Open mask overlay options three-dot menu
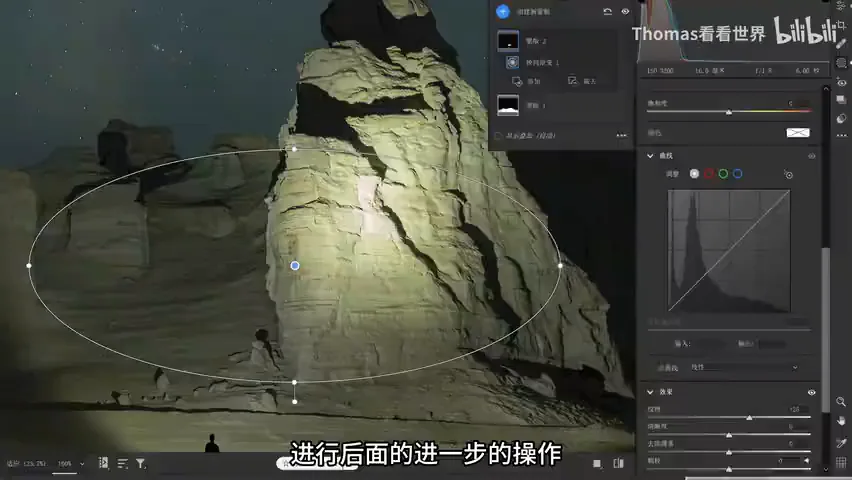Screen dimensions: 852x480 [x=622, y=135]
